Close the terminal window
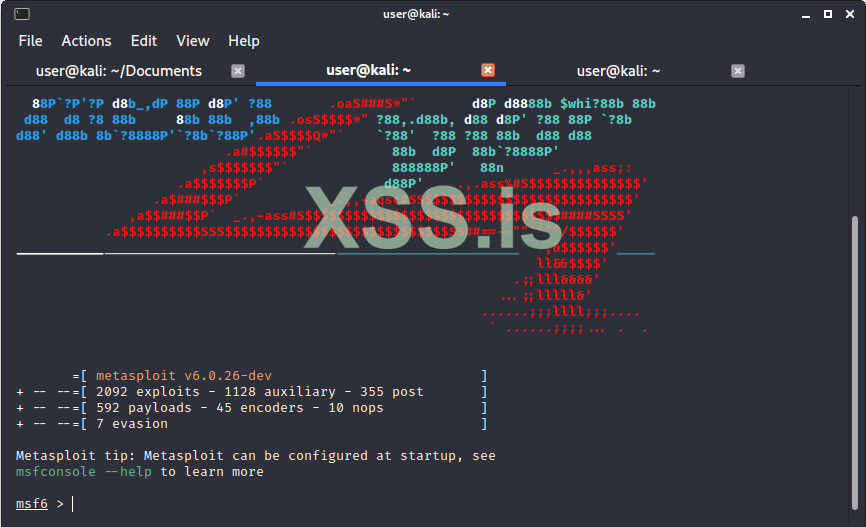The width and height of the screenshot is (866, 527). pos(850,14)
